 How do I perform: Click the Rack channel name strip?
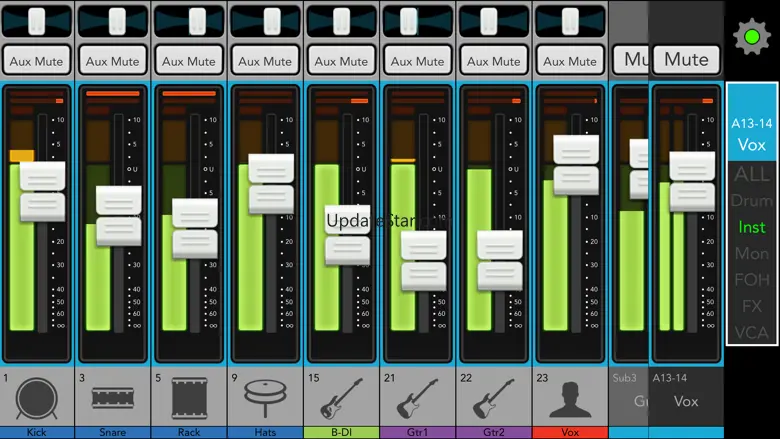click(x=189, y=433)
